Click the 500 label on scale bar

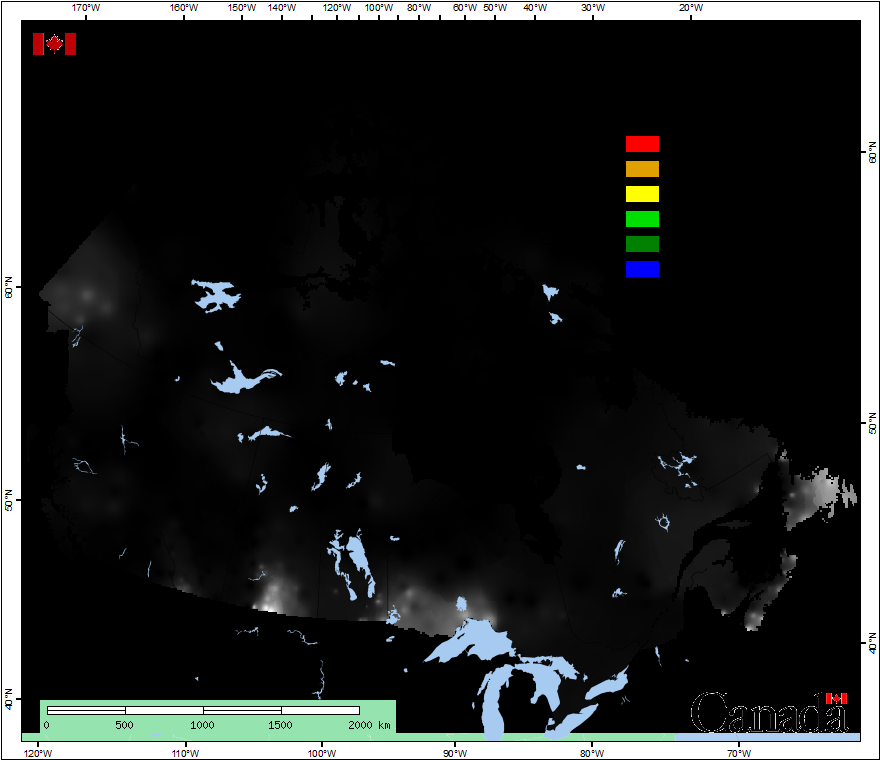tap(124, 725)
